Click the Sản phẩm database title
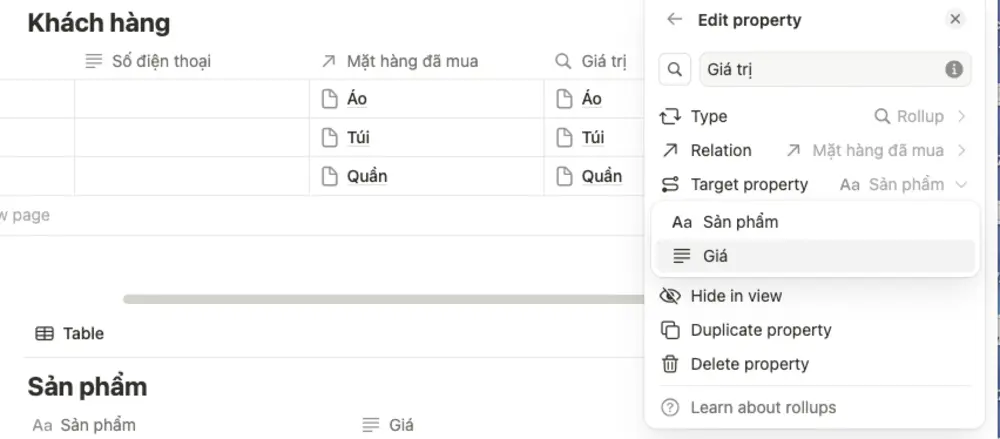 pyautogui.click(x=87, y=387)
